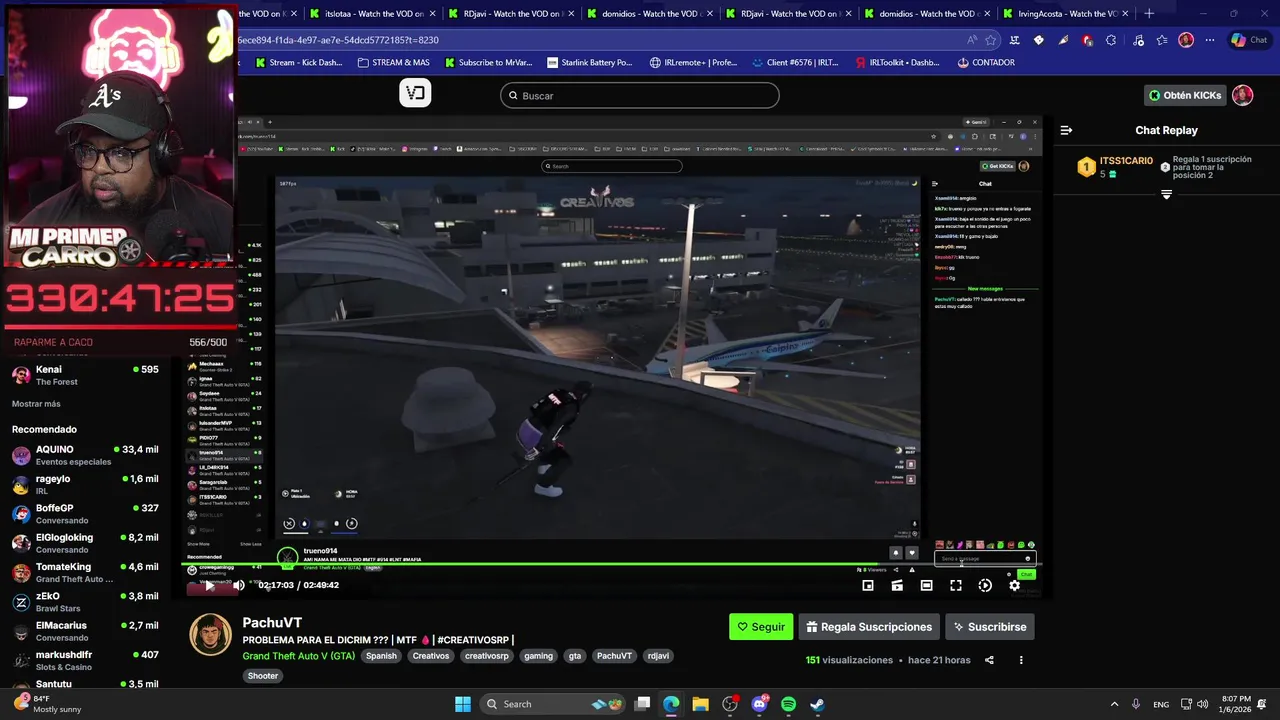Play the paused VOD
The height and width of the screenshot is (720, 1280).
[209, 585]
